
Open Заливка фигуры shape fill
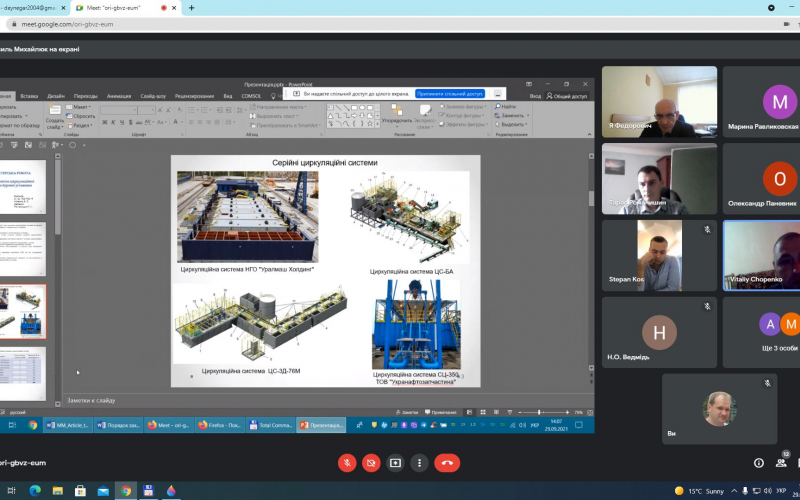tap(462, 107)
